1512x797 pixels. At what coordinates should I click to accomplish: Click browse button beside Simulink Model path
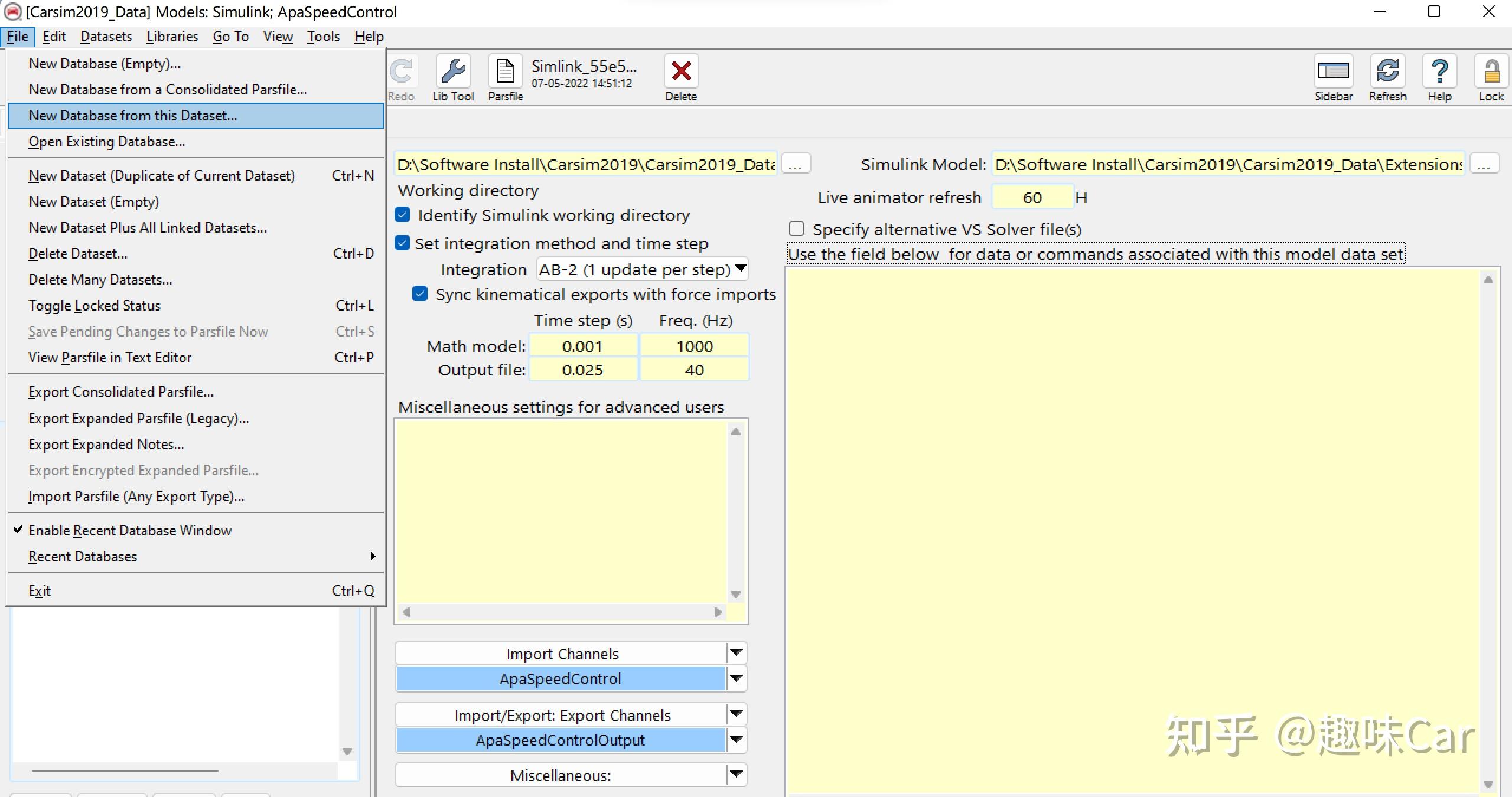click(1484, 164)
